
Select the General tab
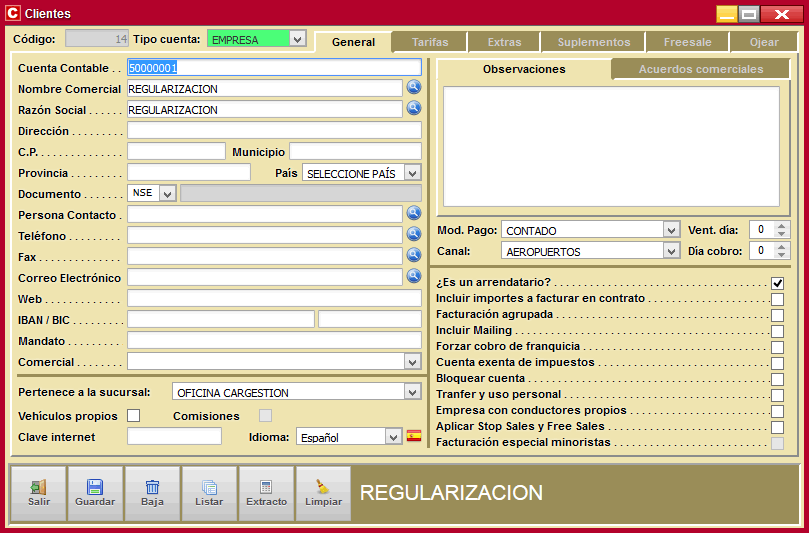tap(353, 42)
